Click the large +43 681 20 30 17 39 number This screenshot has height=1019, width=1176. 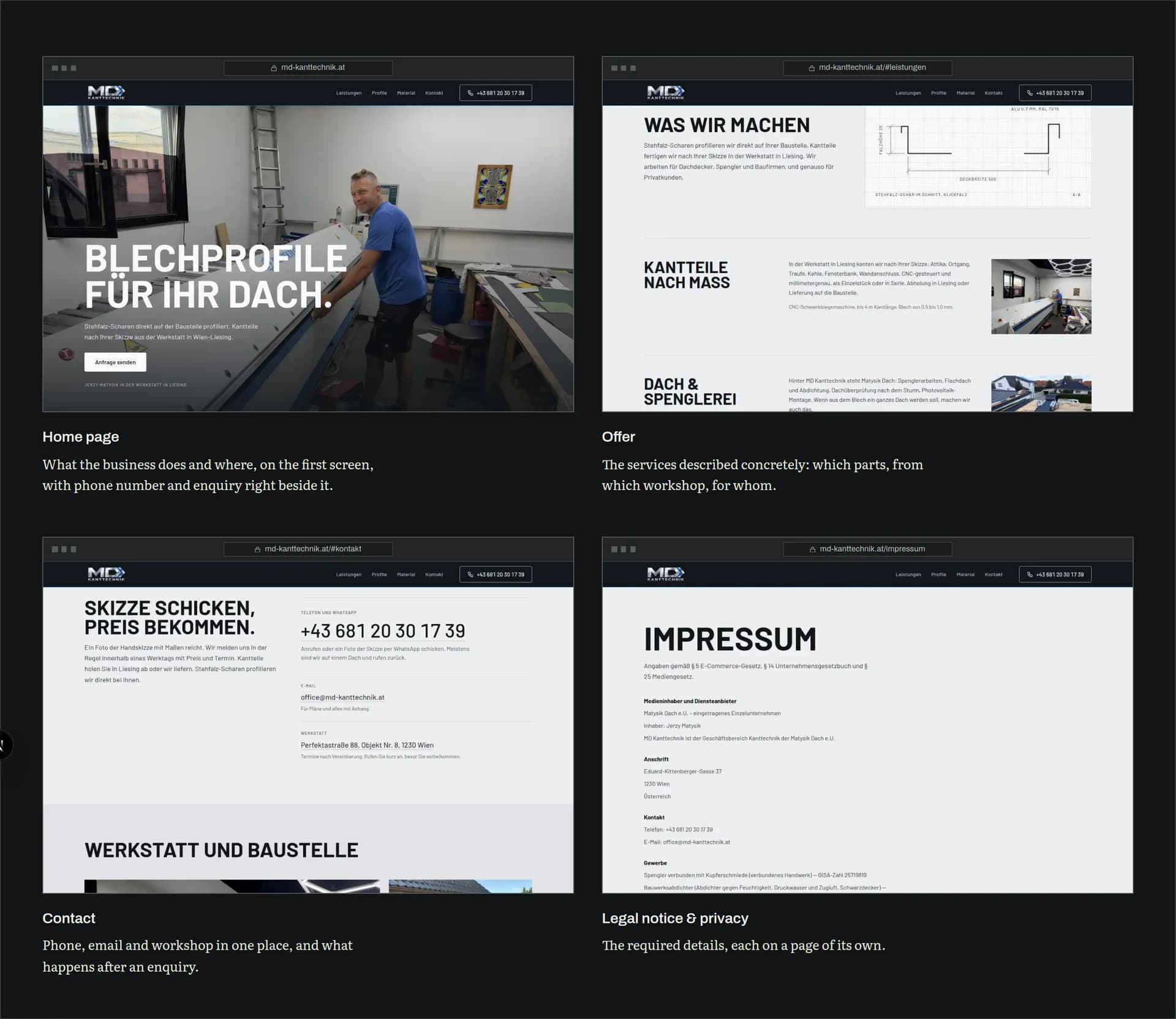[x=383, y=631]
